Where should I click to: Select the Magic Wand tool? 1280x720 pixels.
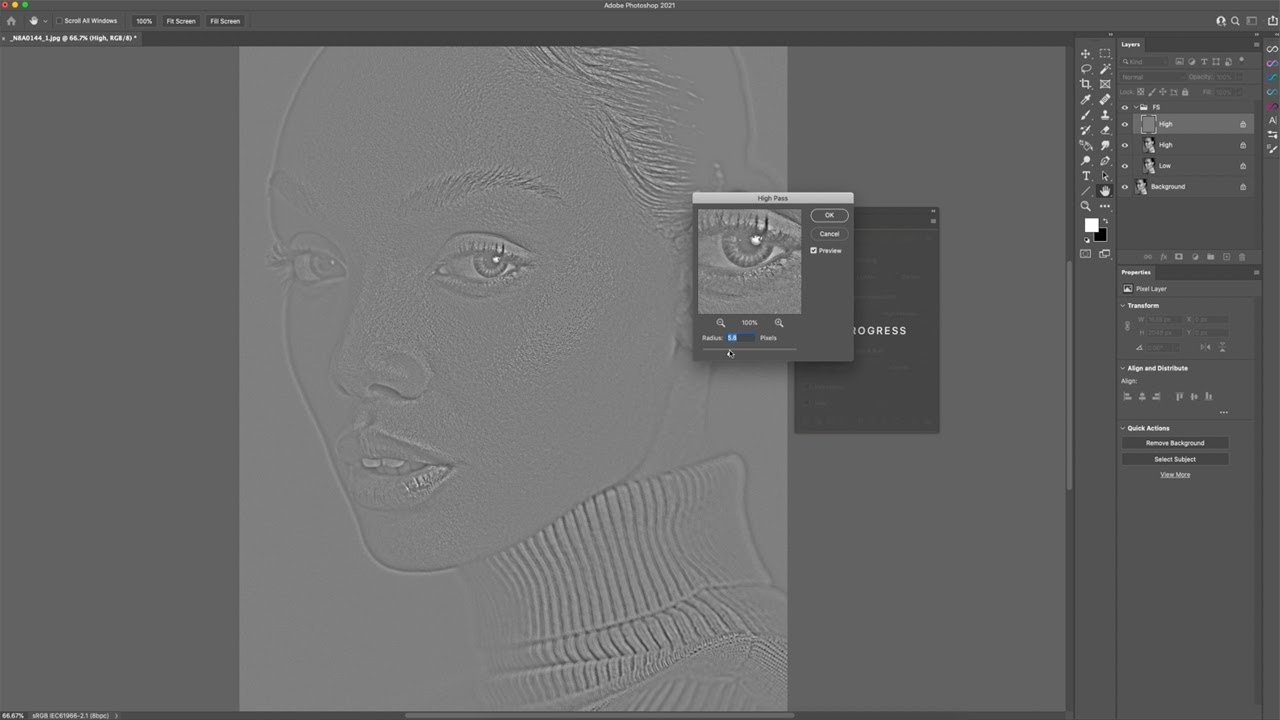1105,69
